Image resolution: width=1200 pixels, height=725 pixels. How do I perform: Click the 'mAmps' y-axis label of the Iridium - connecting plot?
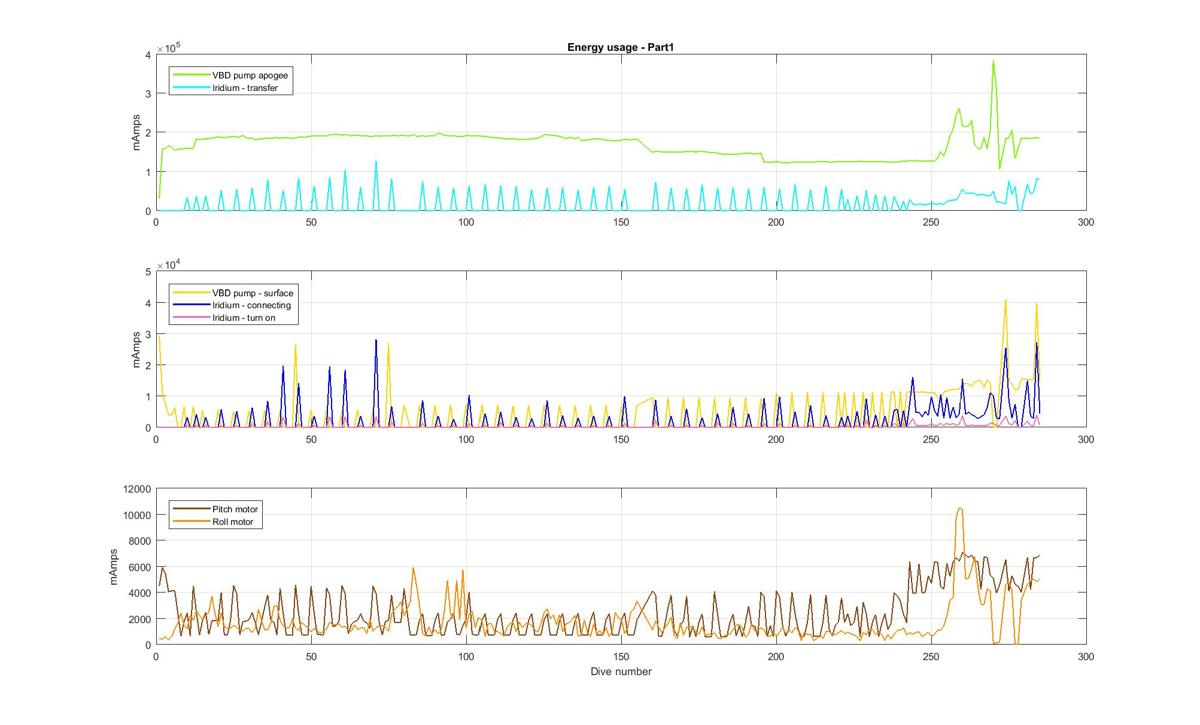[135, 349]
